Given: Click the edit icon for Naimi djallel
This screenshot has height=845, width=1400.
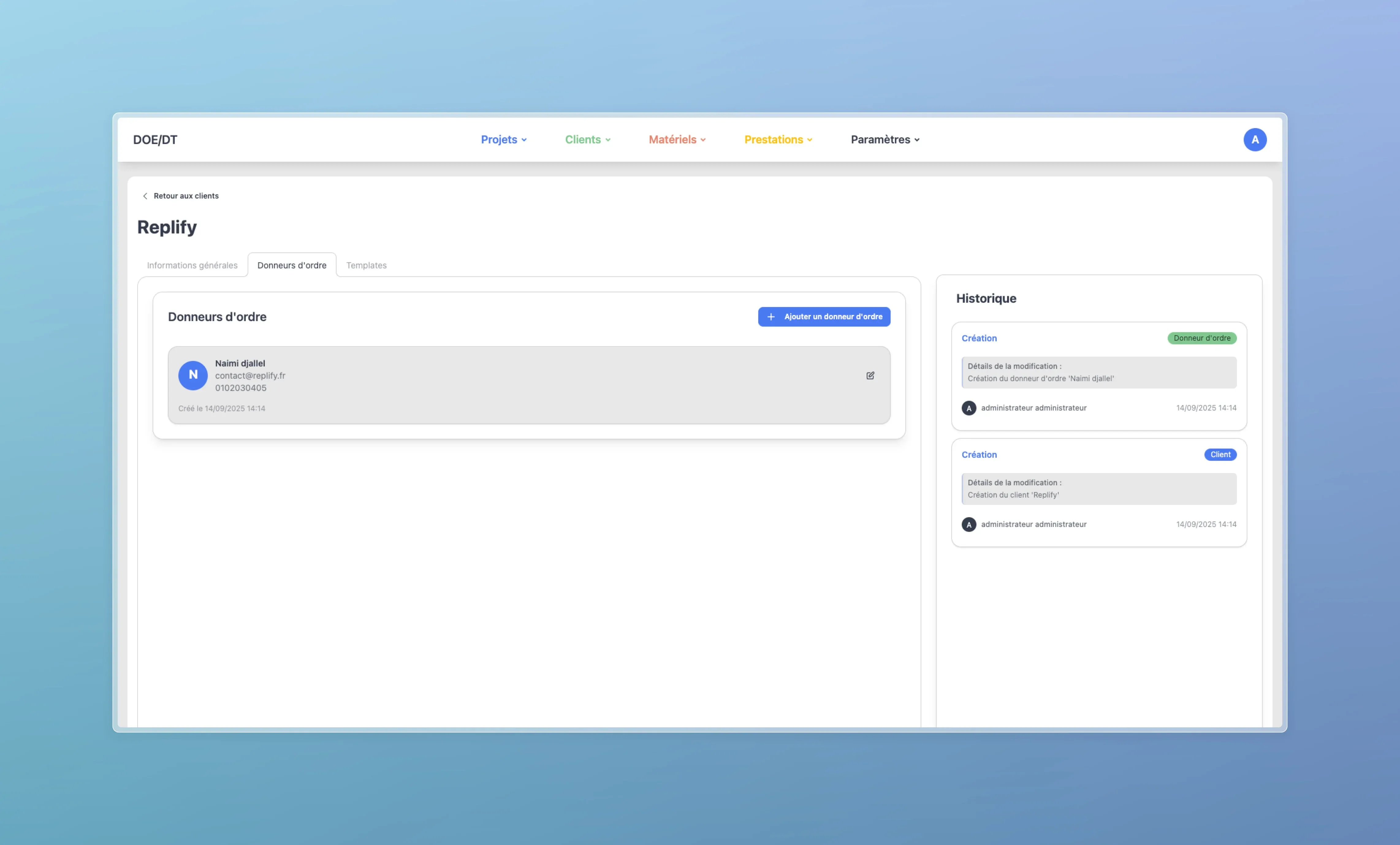Looking at the screenshot, I should [870, 375].
